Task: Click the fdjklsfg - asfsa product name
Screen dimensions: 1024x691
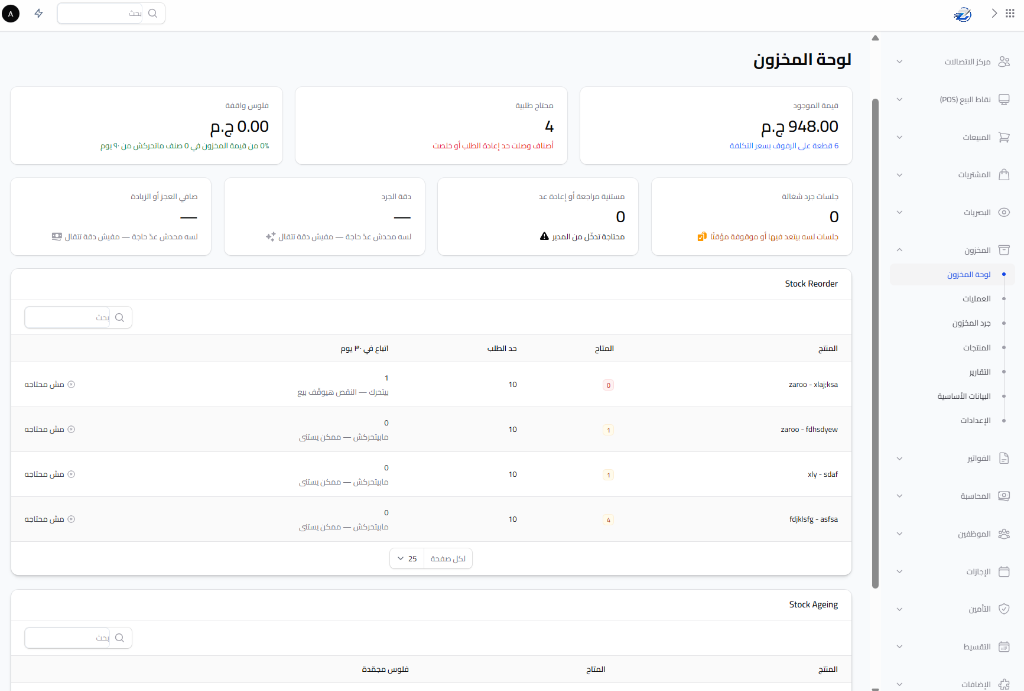Action: click(814, 519)
